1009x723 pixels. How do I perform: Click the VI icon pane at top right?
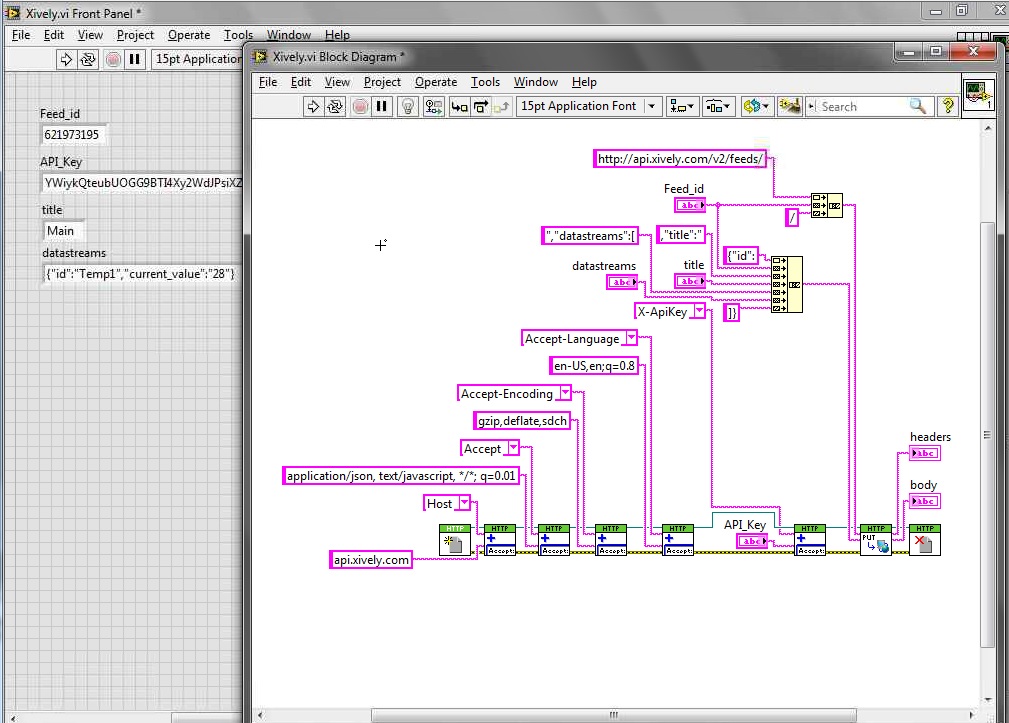[978, 94]
